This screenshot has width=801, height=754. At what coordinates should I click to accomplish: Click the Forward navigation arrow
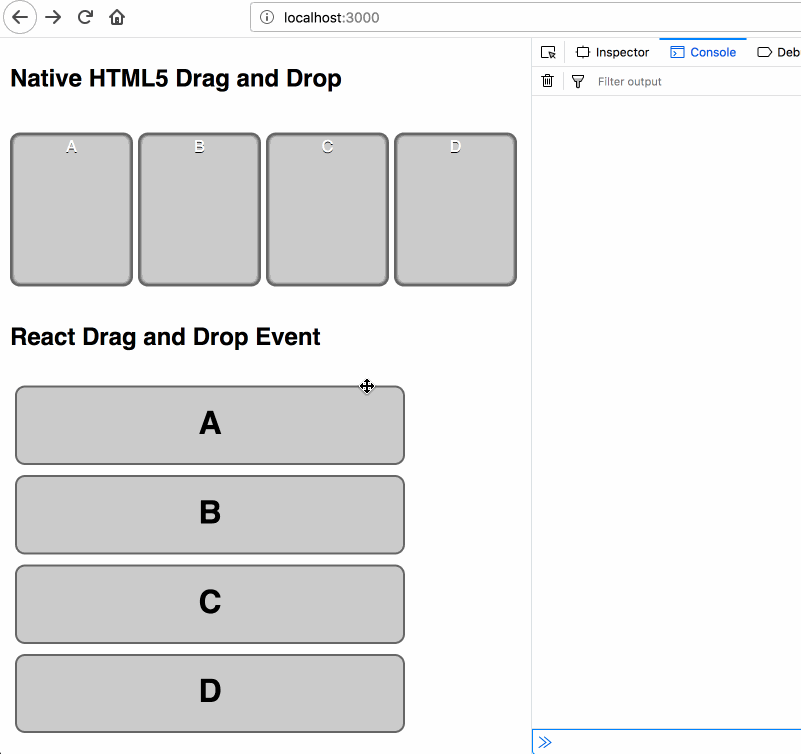(x=54, y=17)
